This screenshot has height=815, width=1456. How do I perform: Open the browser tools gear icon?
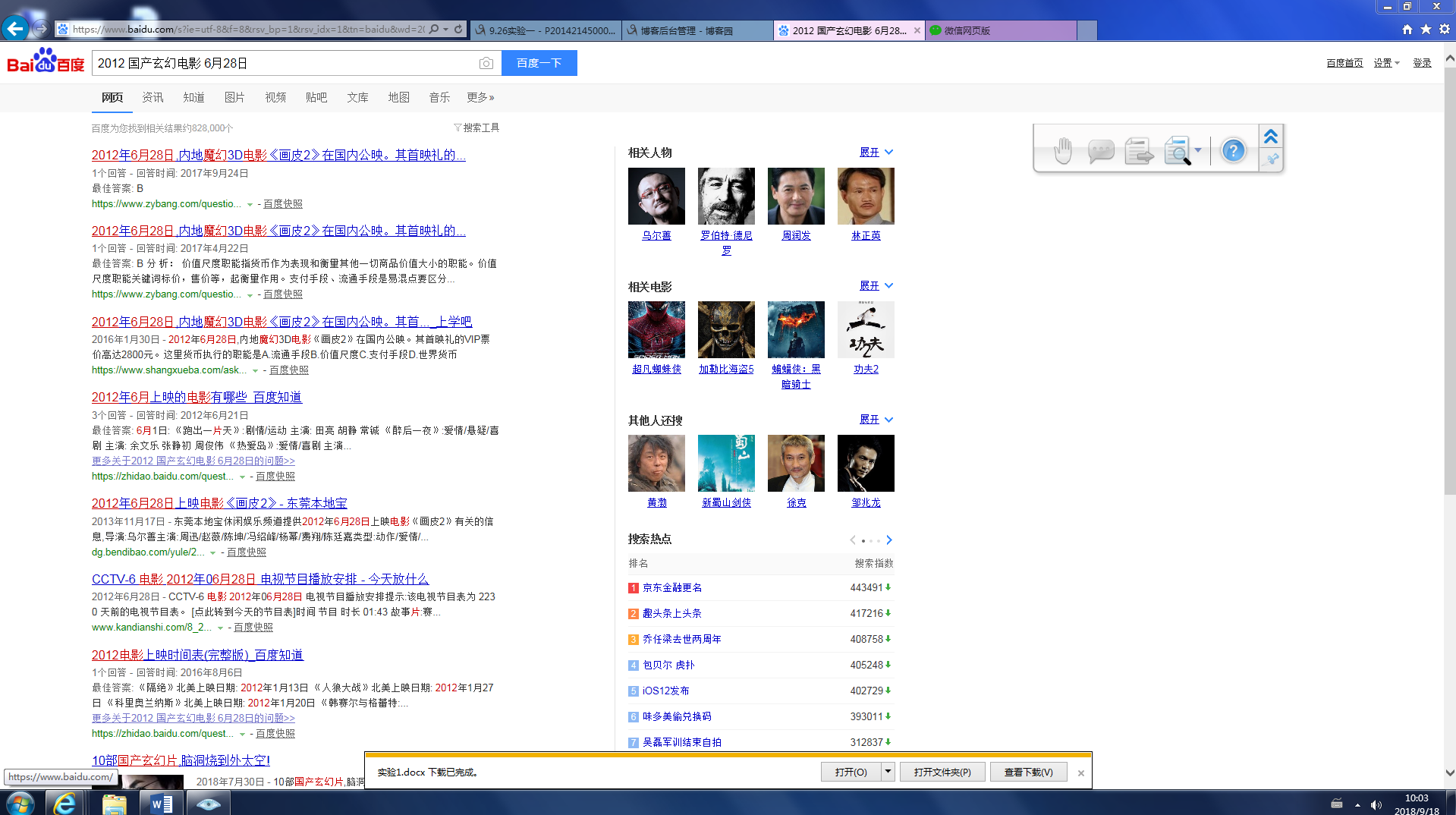pos(1445,30)
